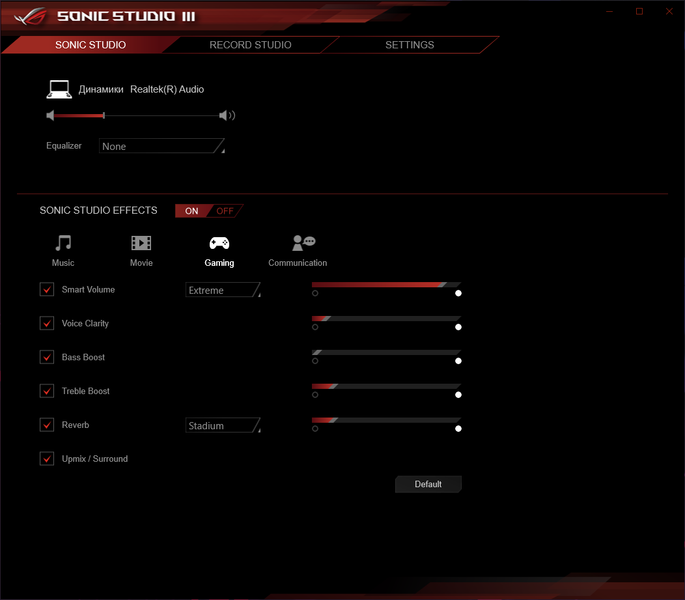Screen dimensions: 685x600
Task: Click Smart Volume maximum white dot
Action: pos(458,293)
